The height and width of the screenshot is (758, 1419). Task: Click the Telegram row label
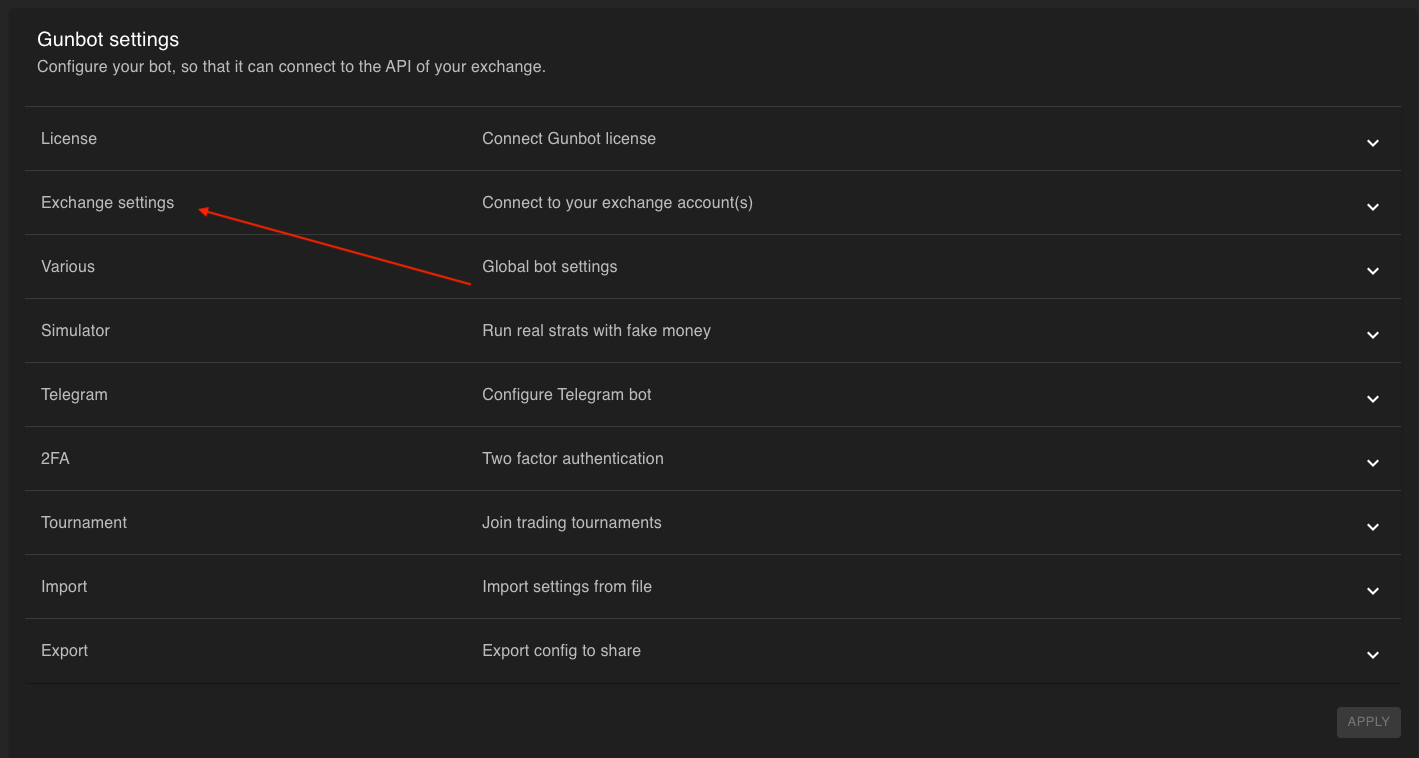coord(74,395)
